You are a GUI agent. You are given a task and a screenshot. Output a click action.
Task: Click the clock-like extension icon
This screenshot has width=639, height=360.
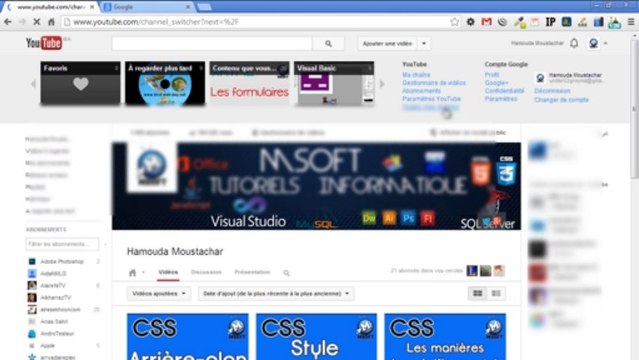502,22
